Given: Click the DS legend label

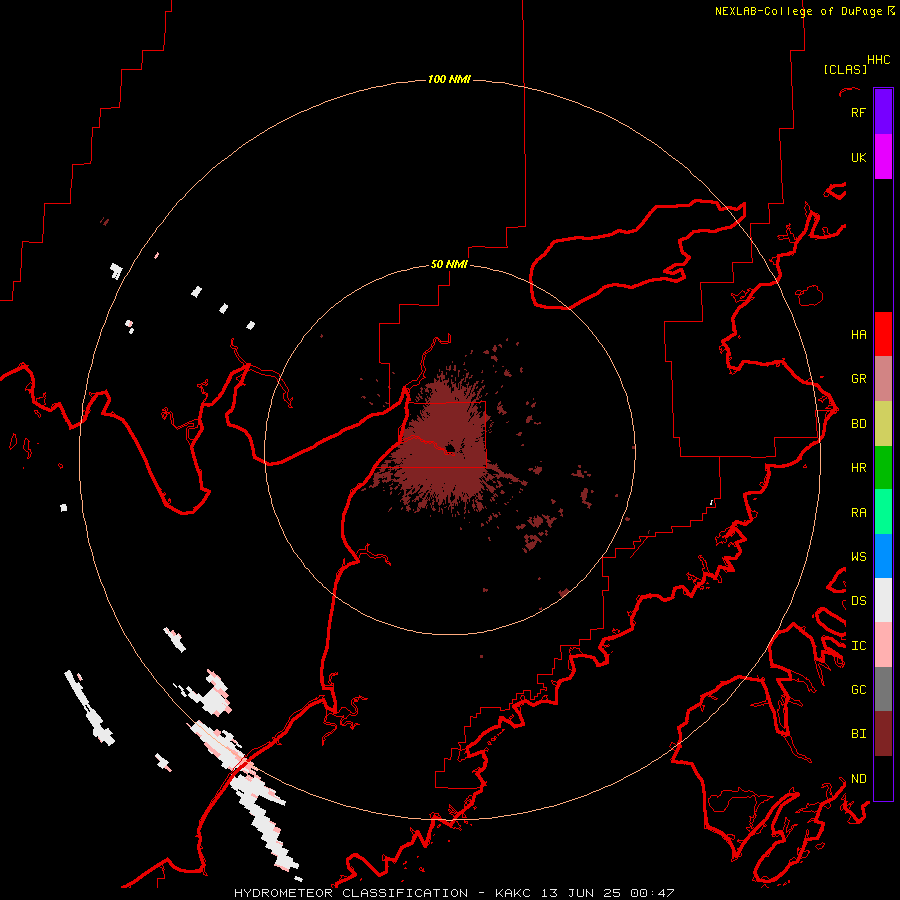Looking at the screenshot, I should pos(858,600).
